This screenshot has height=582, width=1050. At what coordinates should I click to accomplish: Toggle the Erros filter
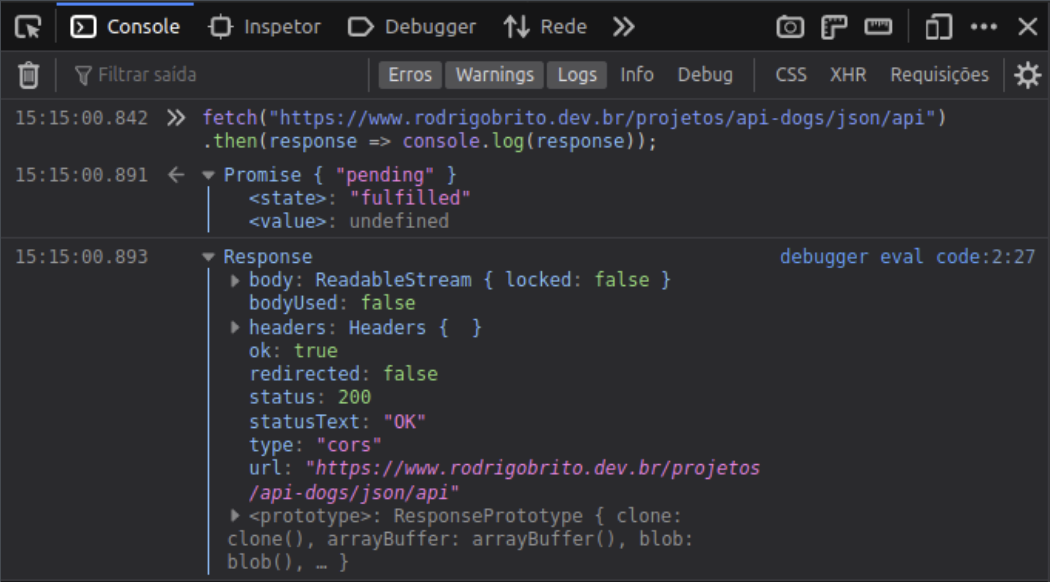(x=410, y=75)
